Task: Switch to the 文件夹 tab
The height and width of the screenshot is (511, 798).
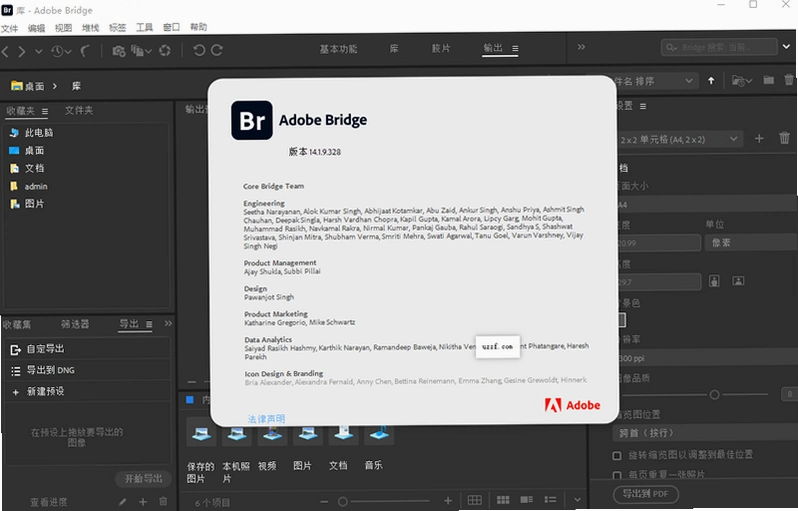Action: click(79, 110)
